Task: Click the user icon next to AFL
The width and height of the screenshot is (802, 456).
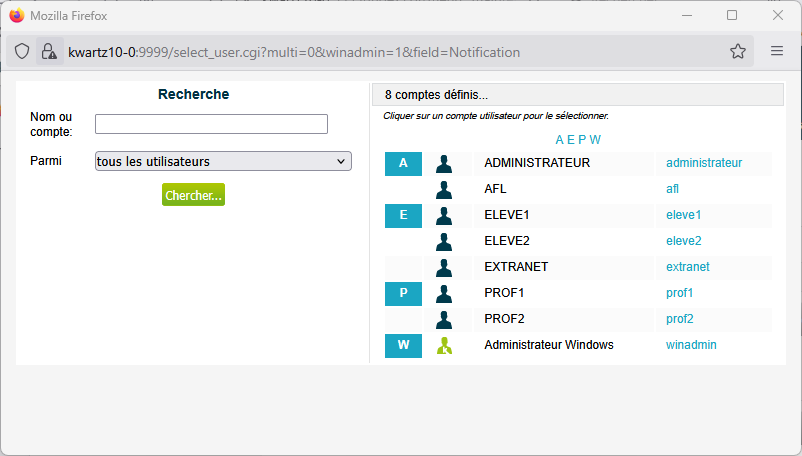Action: 444,190
